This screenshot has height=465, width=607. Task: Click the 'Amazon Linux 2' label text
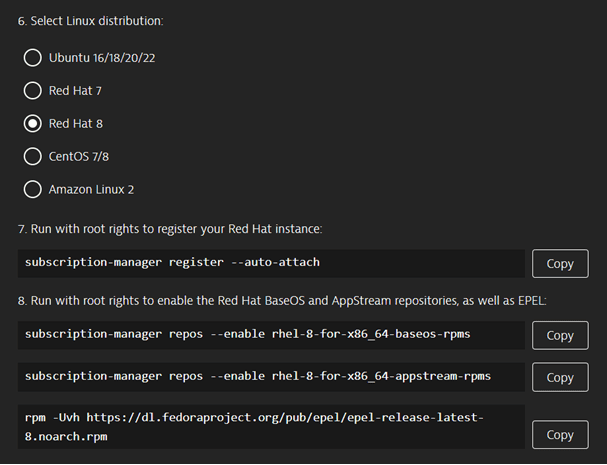91,189
